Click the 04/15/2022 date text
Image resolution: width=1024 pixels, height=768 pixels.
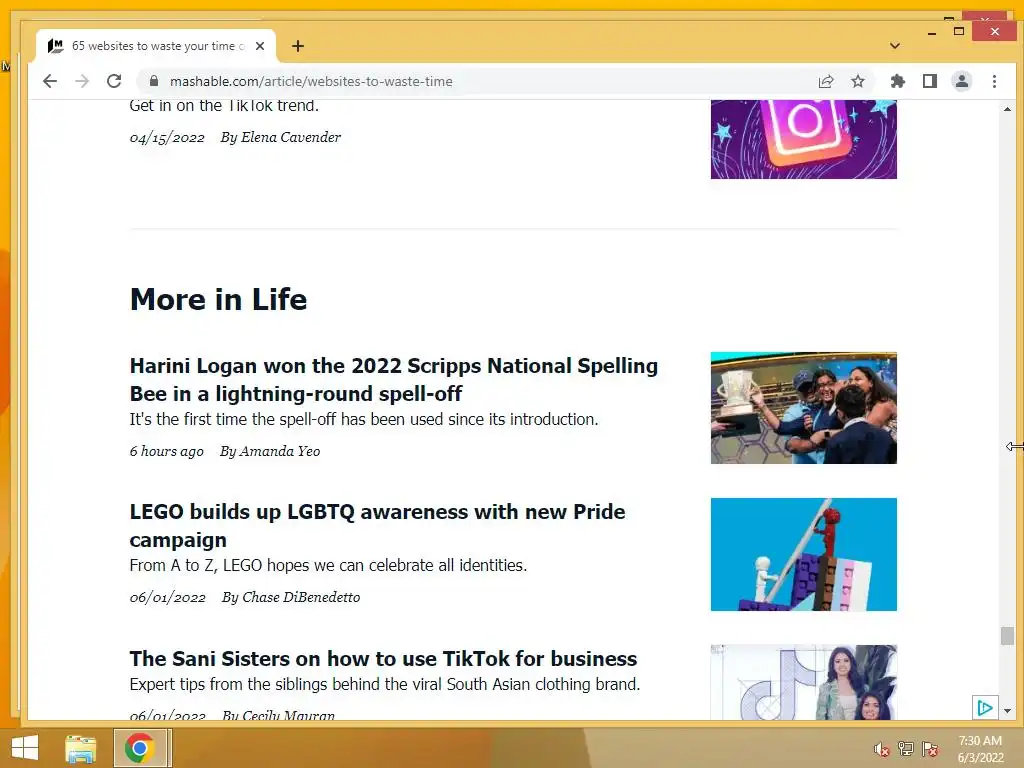pos(167,138)
